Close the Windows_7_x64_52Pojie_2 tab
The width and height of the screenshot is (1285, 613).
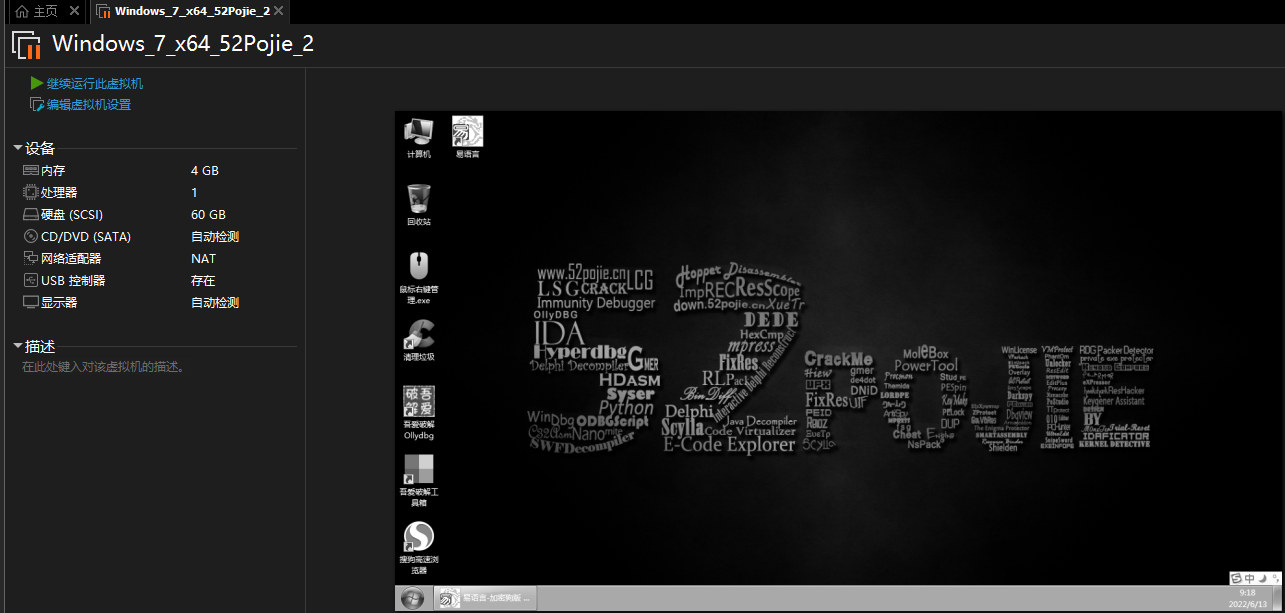coord(279,11)
